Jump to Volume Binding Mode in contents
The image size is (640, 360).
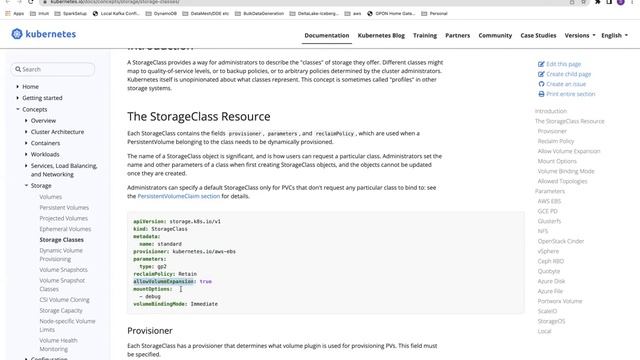tap(566, 171)
